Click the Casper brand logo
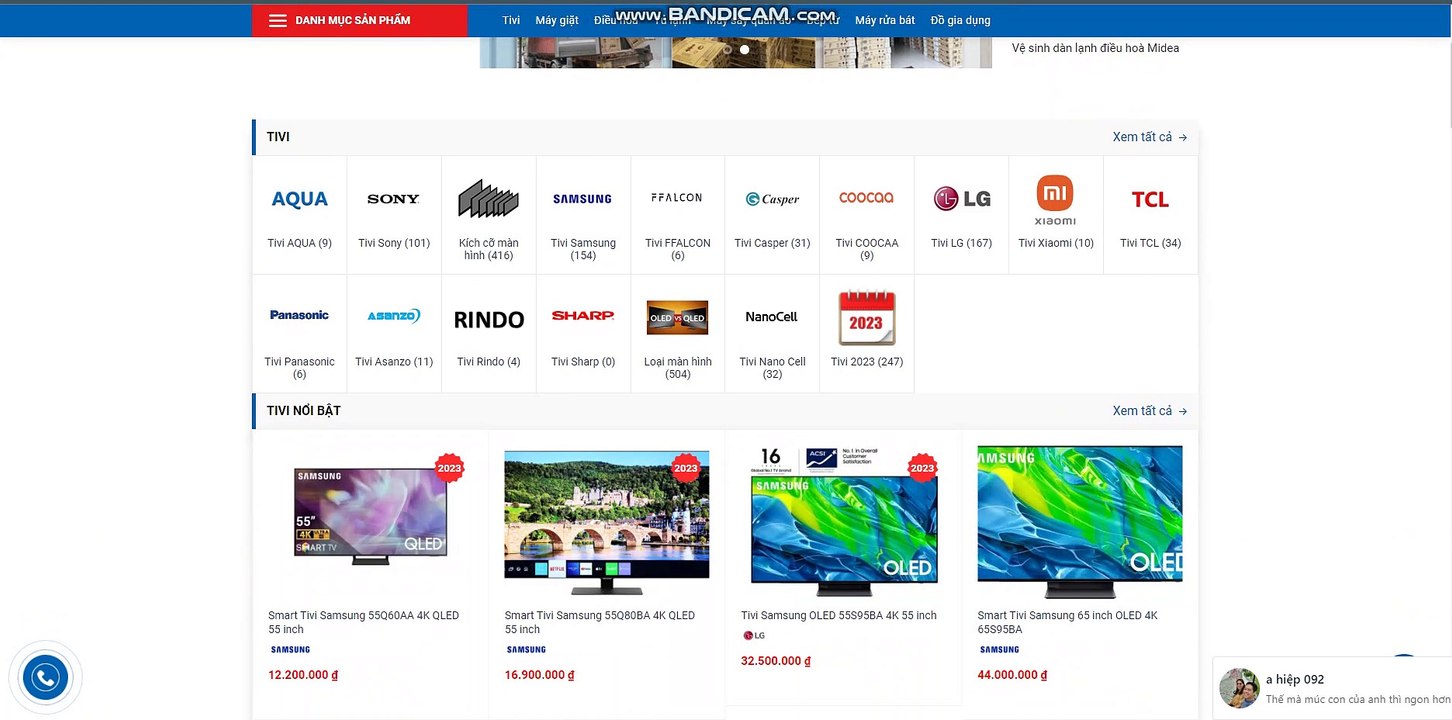 click(x=772, y=199)
